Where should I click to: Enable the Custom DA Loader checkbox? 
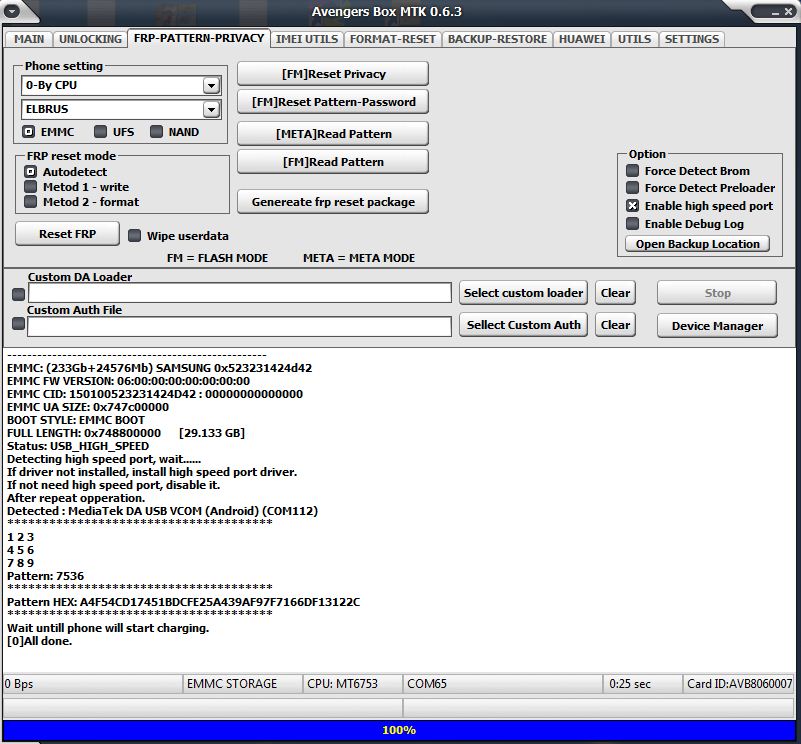pos(18,294)
